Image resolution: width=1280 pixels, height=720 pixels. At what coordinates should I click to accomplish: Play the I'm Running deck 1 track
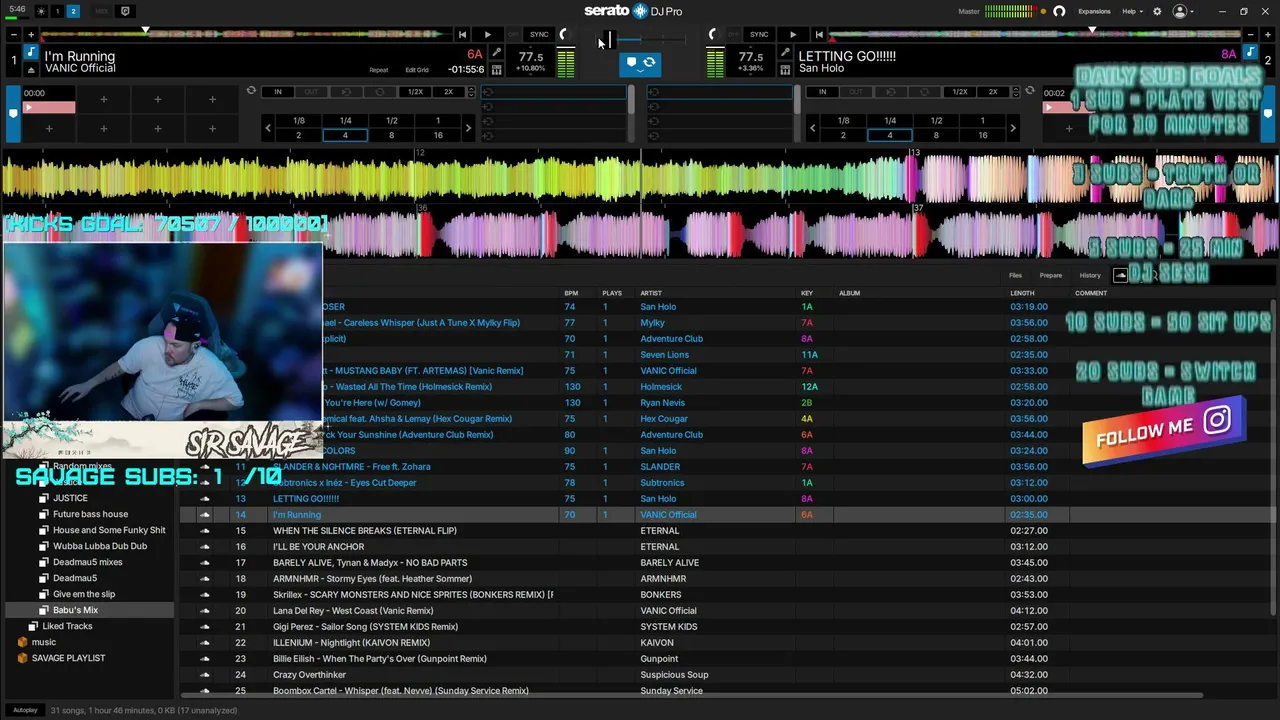[487, 35]
